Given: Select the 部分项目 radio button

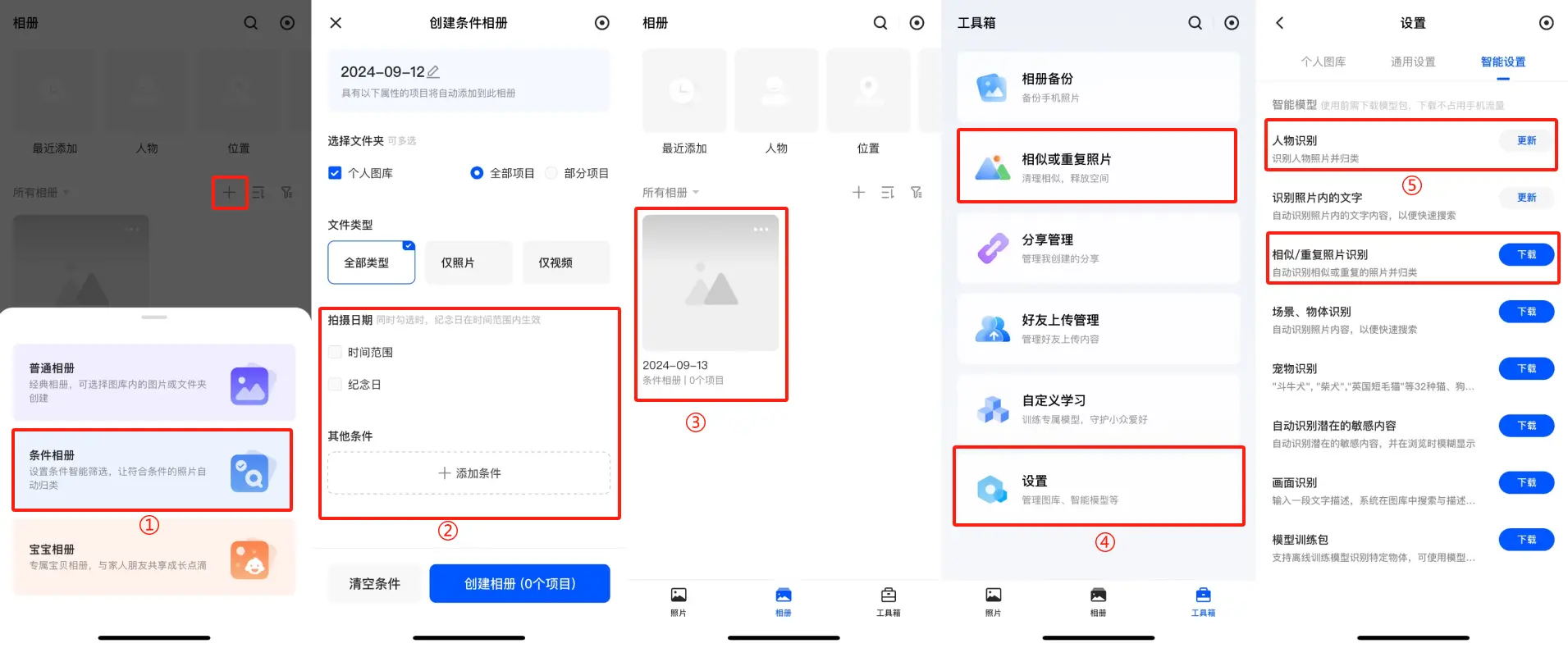Looking at the screenshot, I should click(551, 173).
